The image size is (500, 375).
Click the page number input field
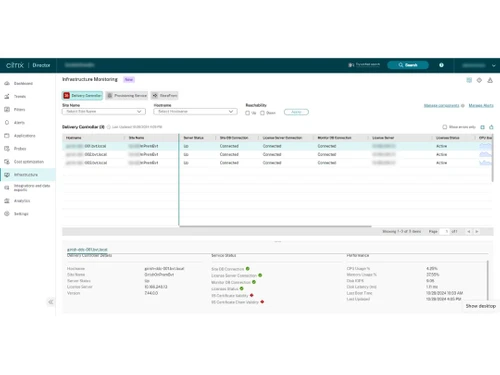(445, 231)
